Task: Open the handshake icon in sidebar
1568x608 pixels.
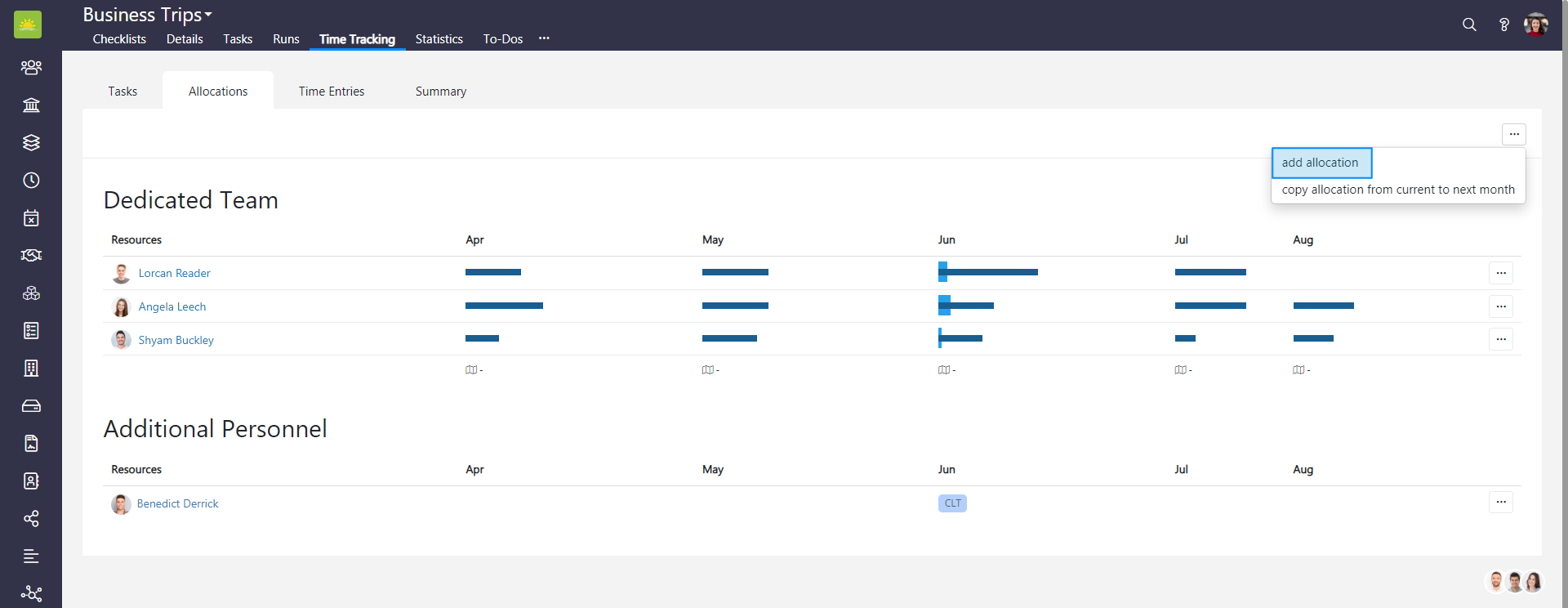Action: tap(31, 255)
